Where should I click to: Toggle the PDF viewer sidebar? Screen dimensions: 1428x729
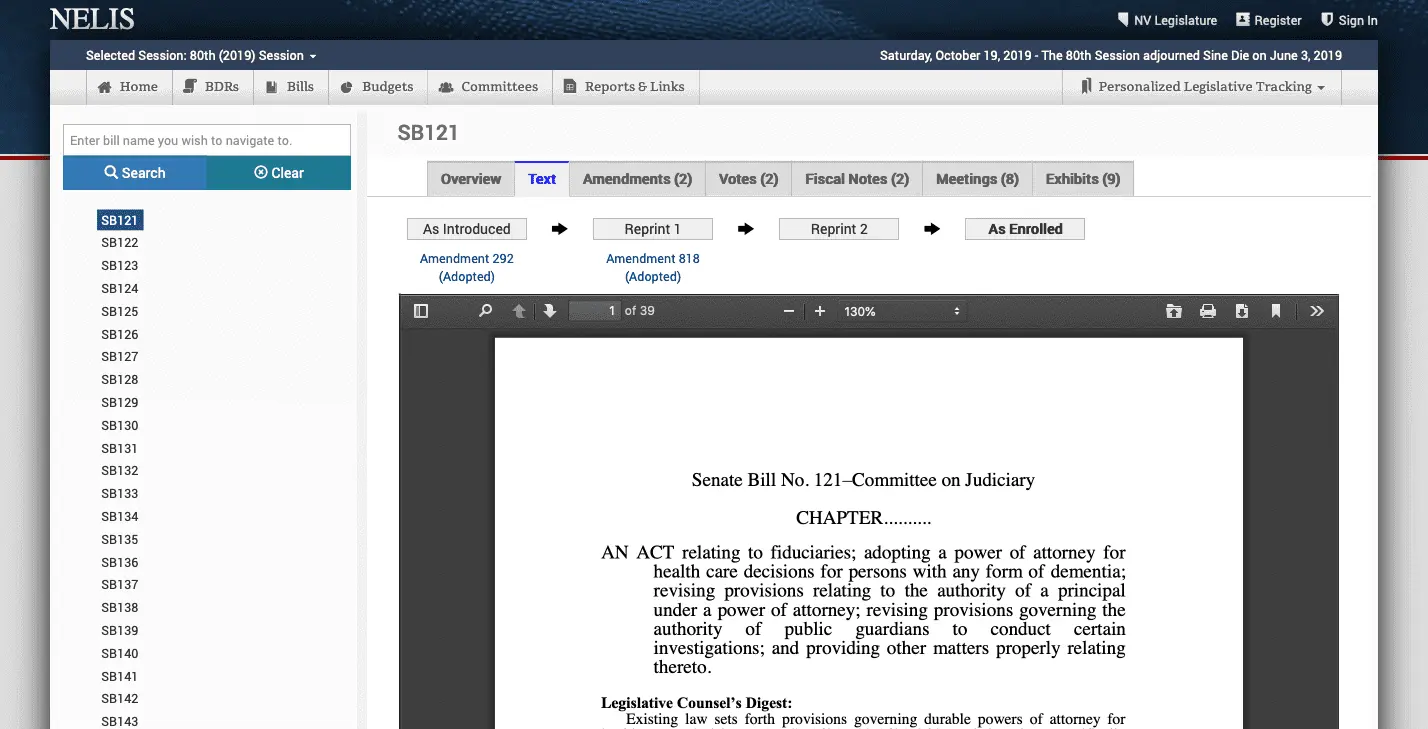(421, 311)
